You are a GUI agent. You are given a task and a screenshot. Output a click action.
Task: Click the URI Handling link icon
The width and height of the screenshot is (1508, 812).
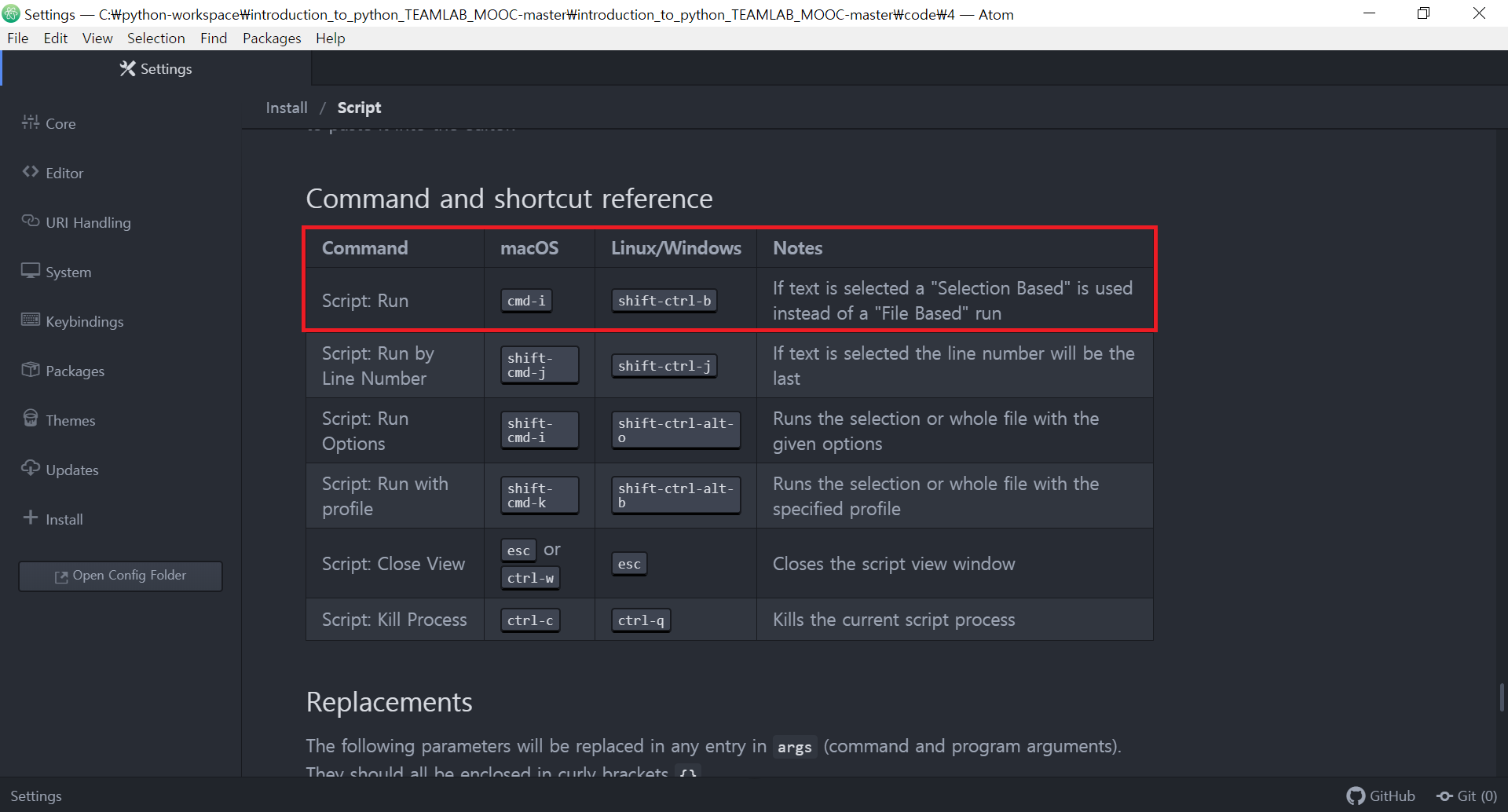coord(31,221)
